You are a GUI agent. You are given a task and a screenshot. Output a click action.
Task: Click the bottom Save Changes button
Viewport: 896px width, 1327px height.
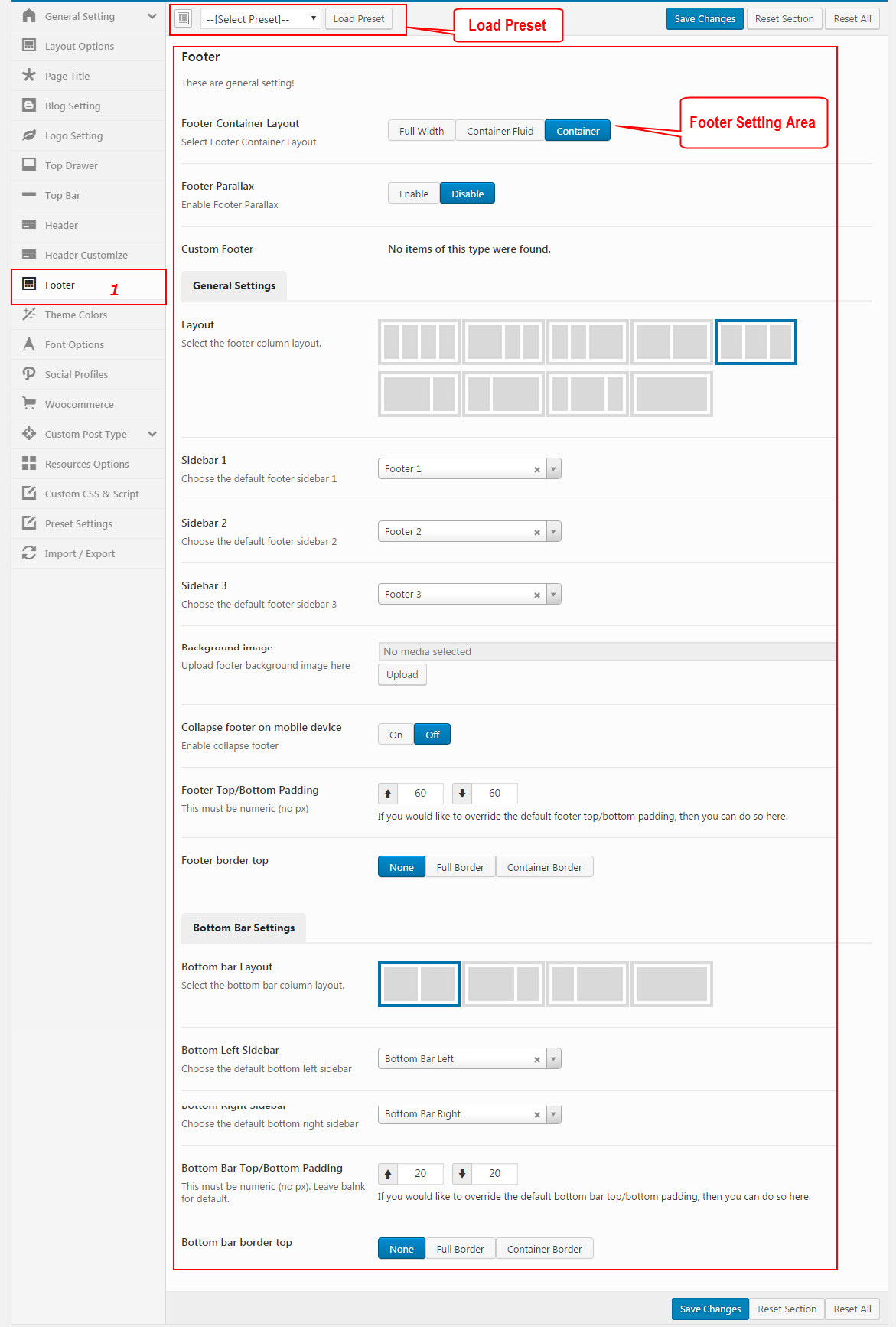[x=710, y=1309]
